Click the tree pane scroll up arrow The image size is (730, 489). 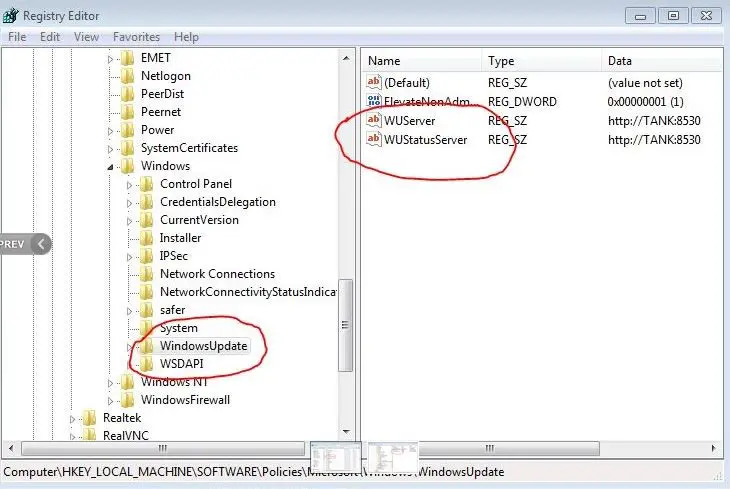coord(346,58)
